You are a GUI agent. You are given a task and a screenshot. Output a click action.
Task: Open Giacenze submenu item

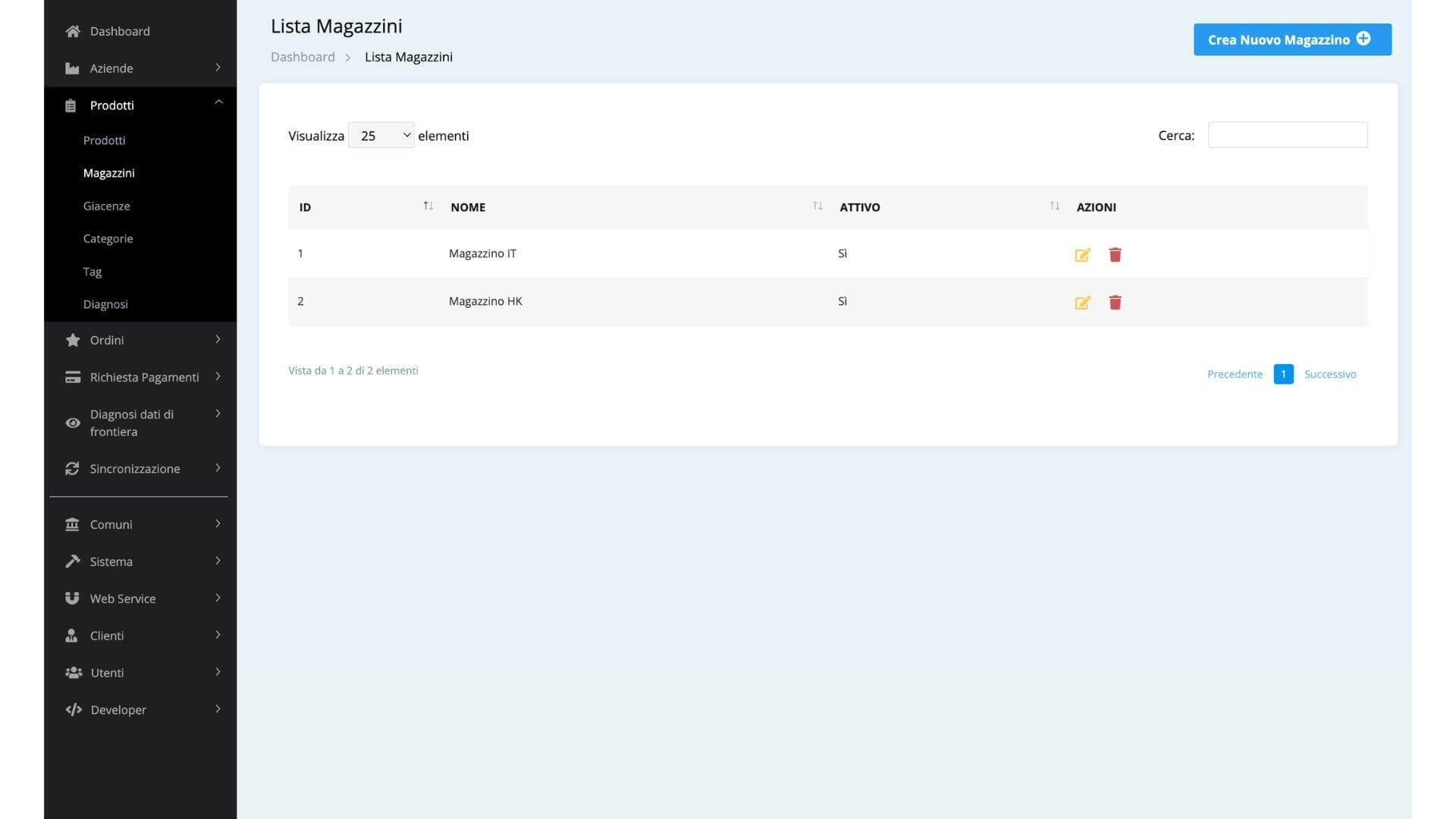click(106, 206)
